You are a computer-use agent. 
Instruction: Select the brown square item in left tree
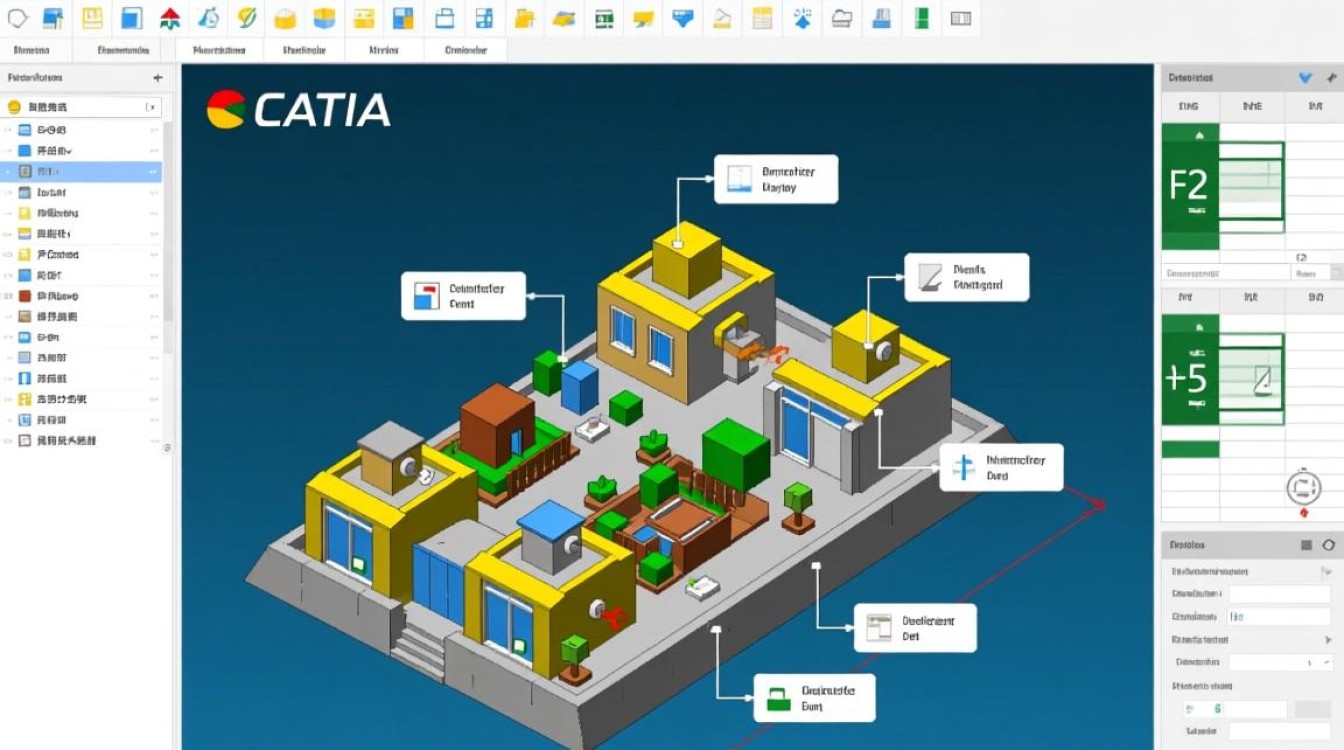(24, 296)
